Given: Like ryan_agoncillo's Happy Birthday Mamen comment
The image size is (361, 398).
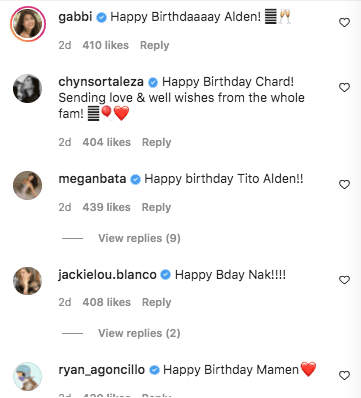Looking at the screenshot, I should pos(344,375).
